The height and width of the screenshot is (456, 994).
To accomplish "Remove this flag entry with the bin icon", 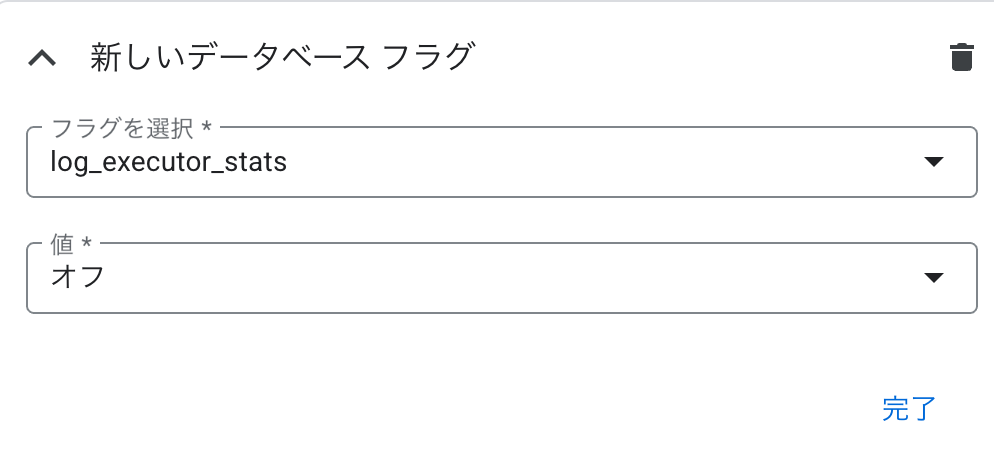I will (961, 58).
